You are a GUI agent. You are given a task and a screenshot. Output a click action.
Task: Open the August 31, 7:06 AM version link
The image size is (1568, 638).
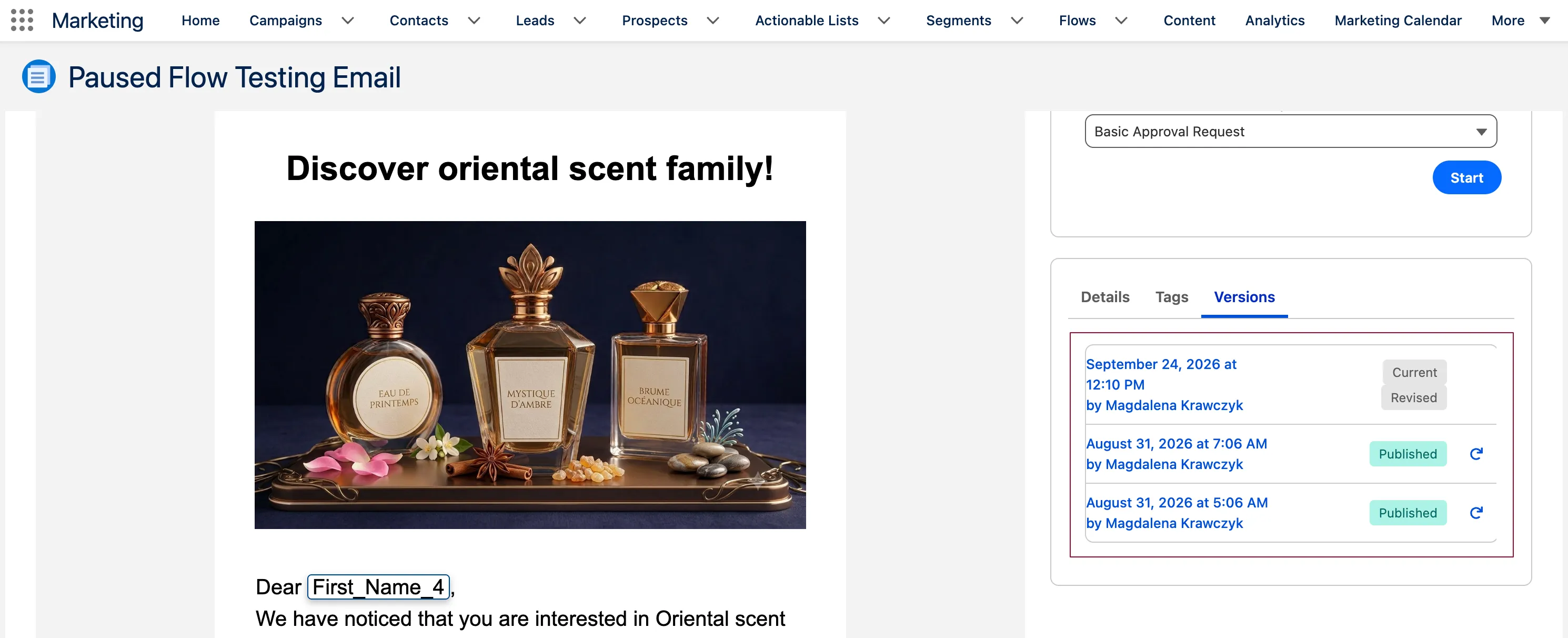1176,454
